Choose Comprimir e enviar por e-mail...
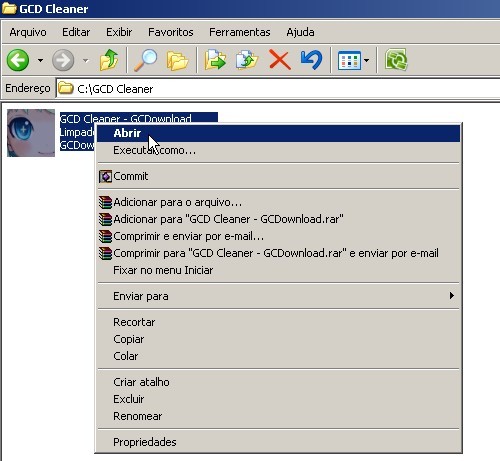The height and width of the screenshot is (461, 500). pos(278,236)
